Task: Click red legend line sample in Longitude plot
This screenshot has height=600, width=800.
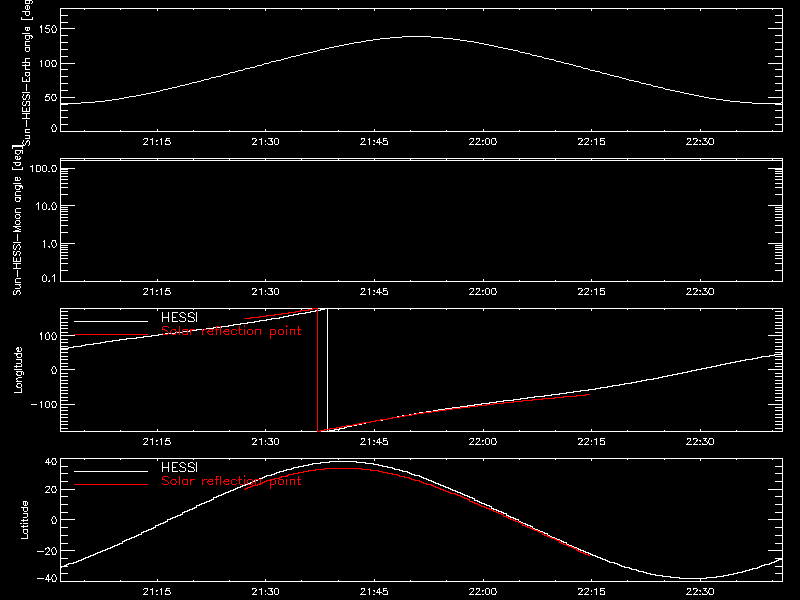Action: click(x=111, y=335)
